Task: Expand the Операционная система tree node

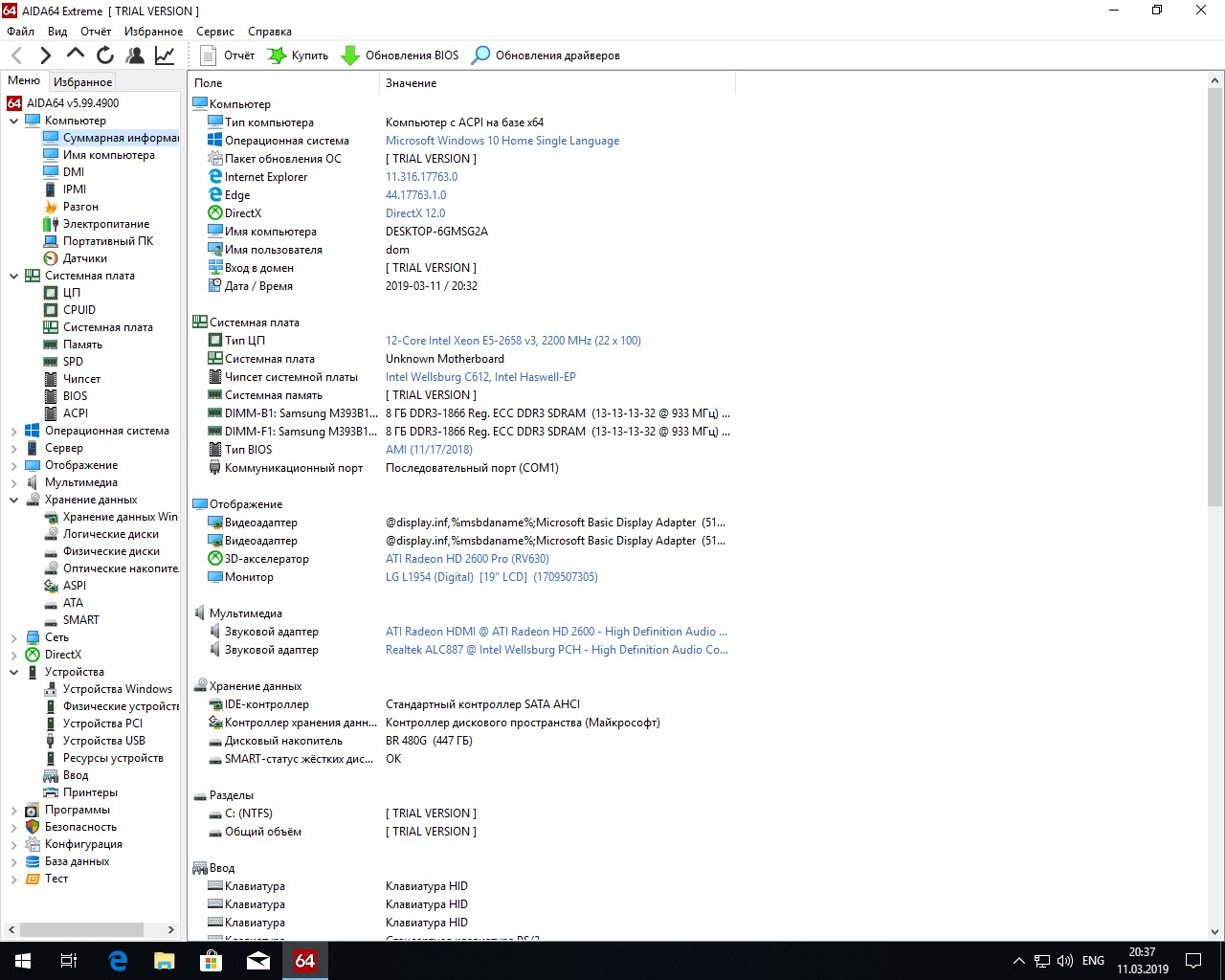Action: click(13, 431)
